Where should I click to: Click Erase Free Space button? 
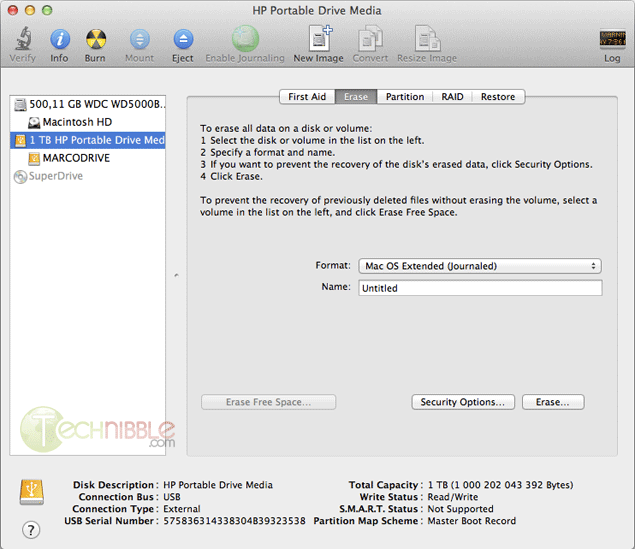268,402
